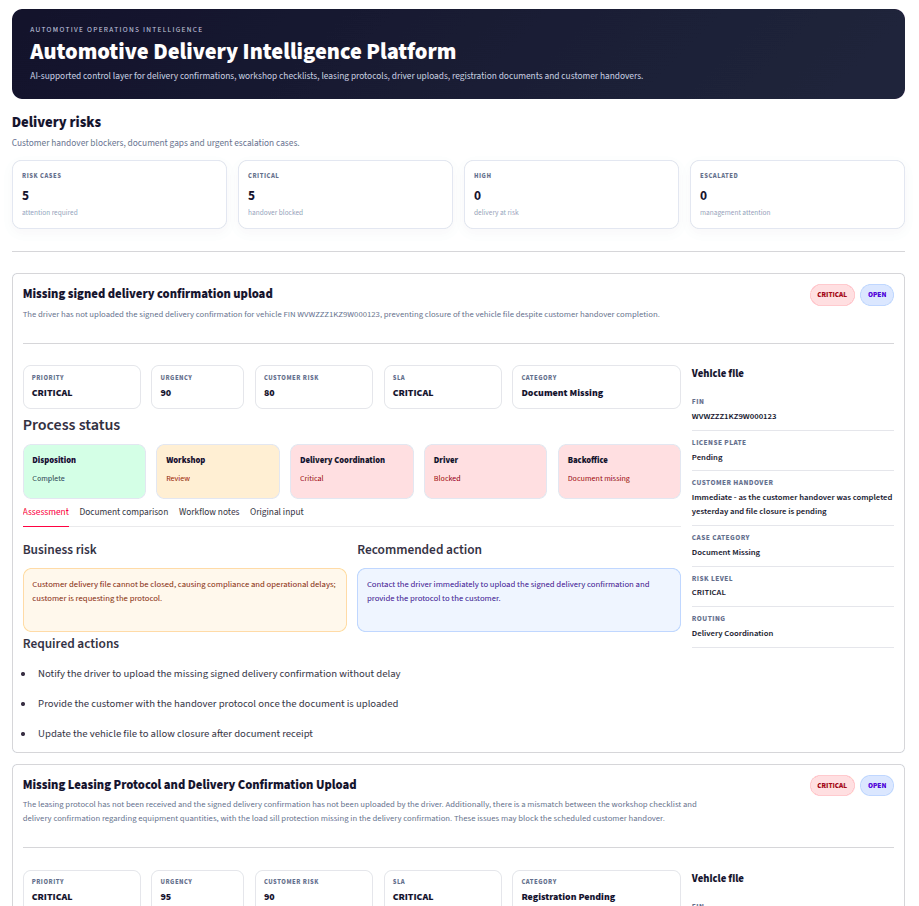Click the License Plate Pending value
The image size is (919, 906).
point(707,457)
